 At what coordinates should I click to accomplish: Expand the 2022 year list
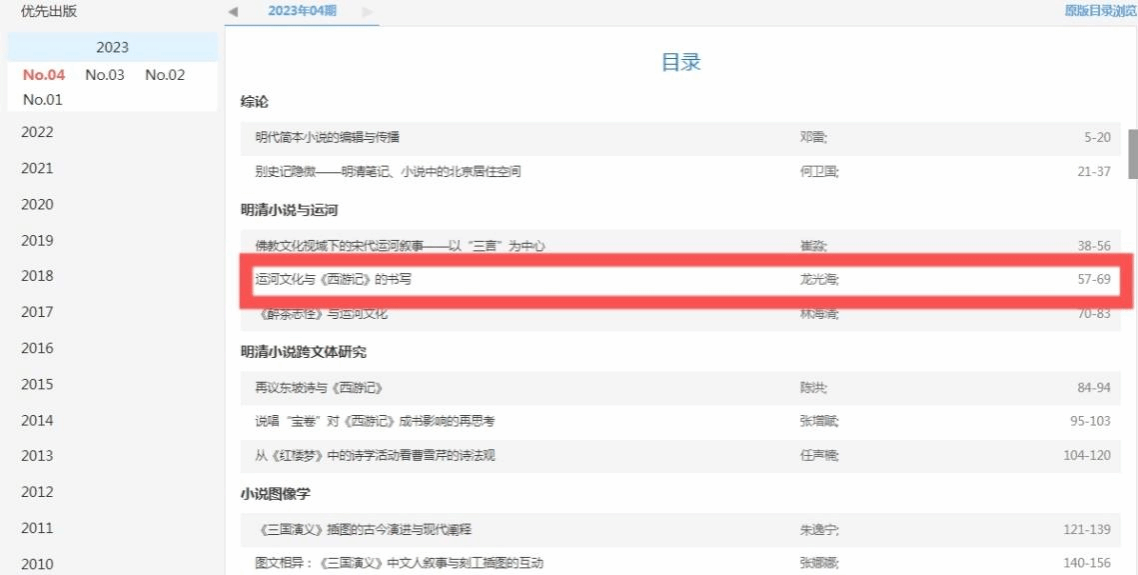(x=38, y=132)
